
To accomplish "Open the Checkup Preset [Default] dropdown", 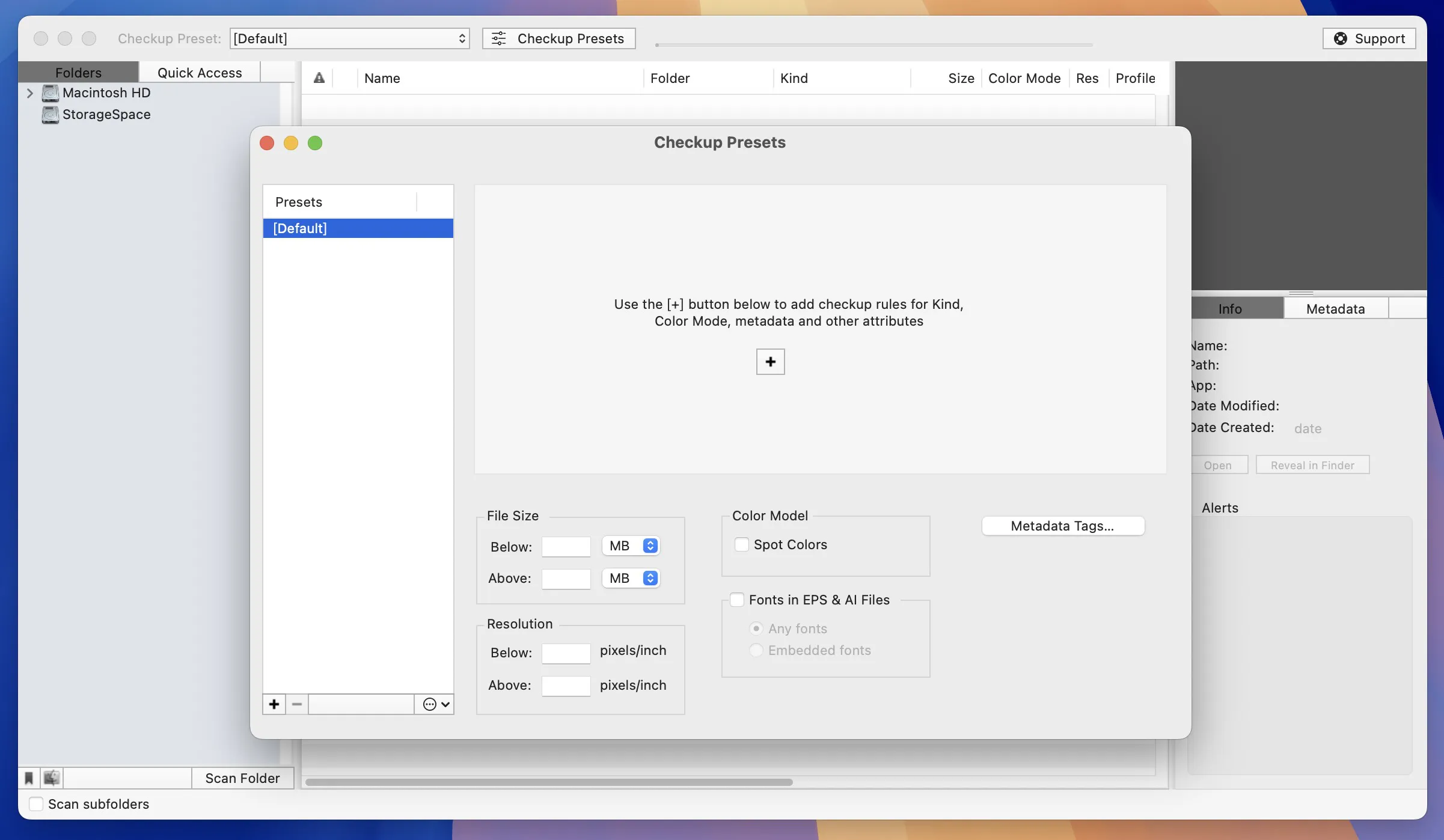I will [349, 38].
